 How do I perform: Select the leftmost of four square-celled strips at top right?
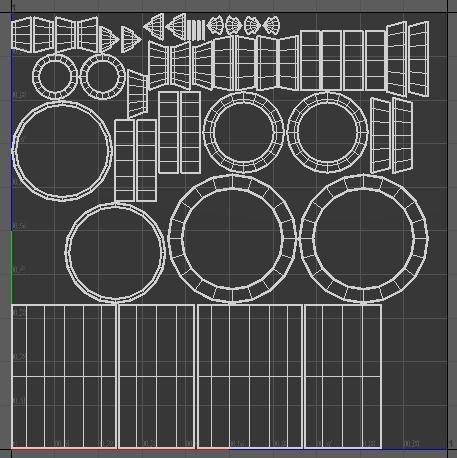310,60
